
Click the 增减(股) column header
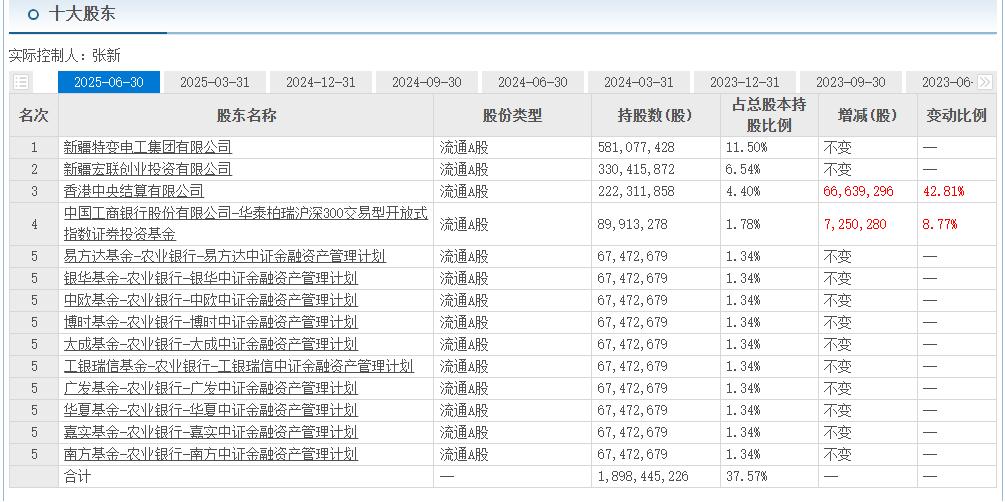pyautogui.click(x=867, y=115)
